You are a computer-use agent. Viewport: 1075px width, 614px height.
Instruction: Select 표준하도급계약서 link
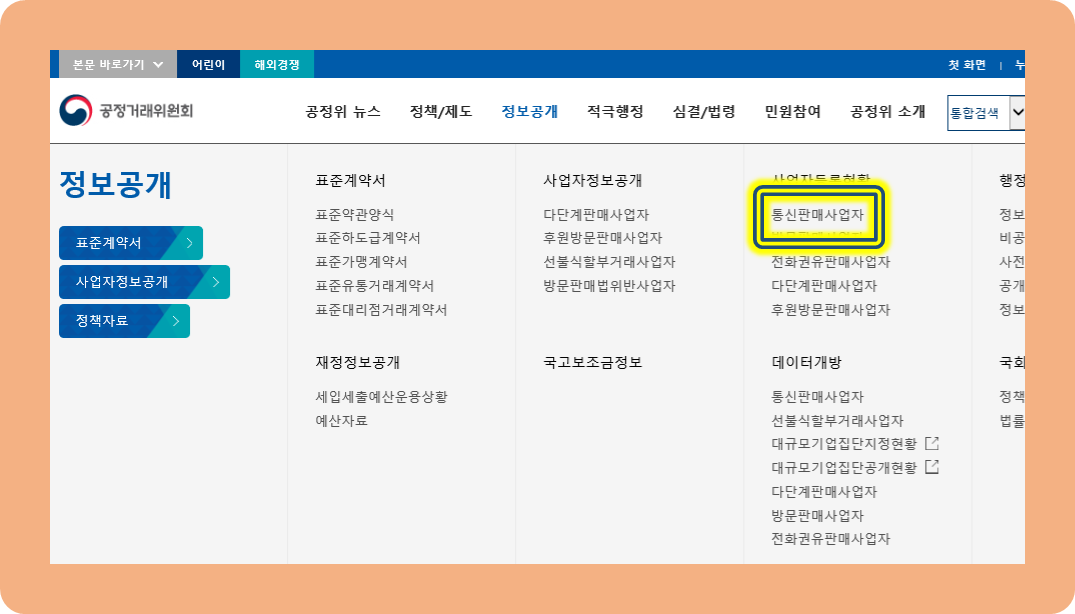click(x=367, y=238)
